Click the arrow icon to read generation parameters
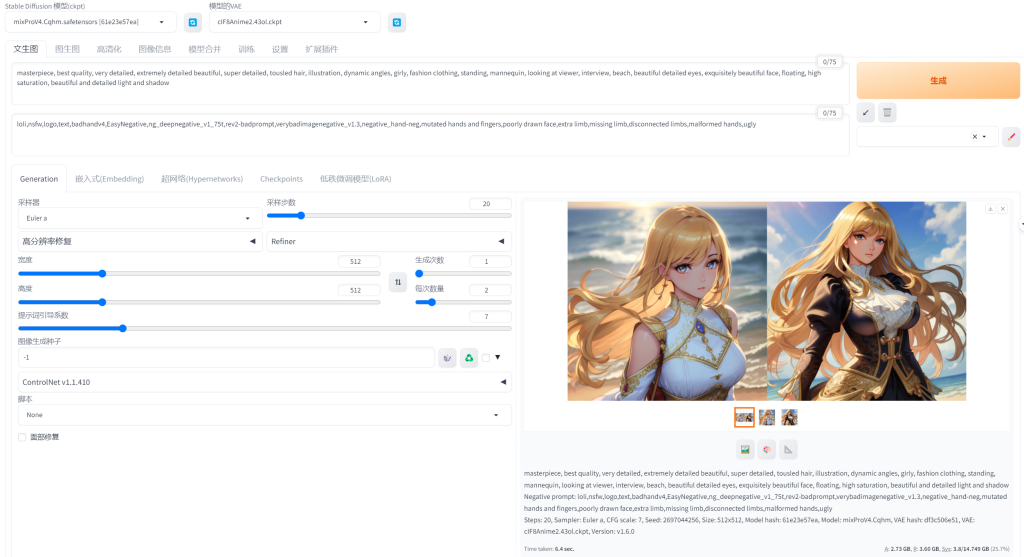 coord(866,113)
